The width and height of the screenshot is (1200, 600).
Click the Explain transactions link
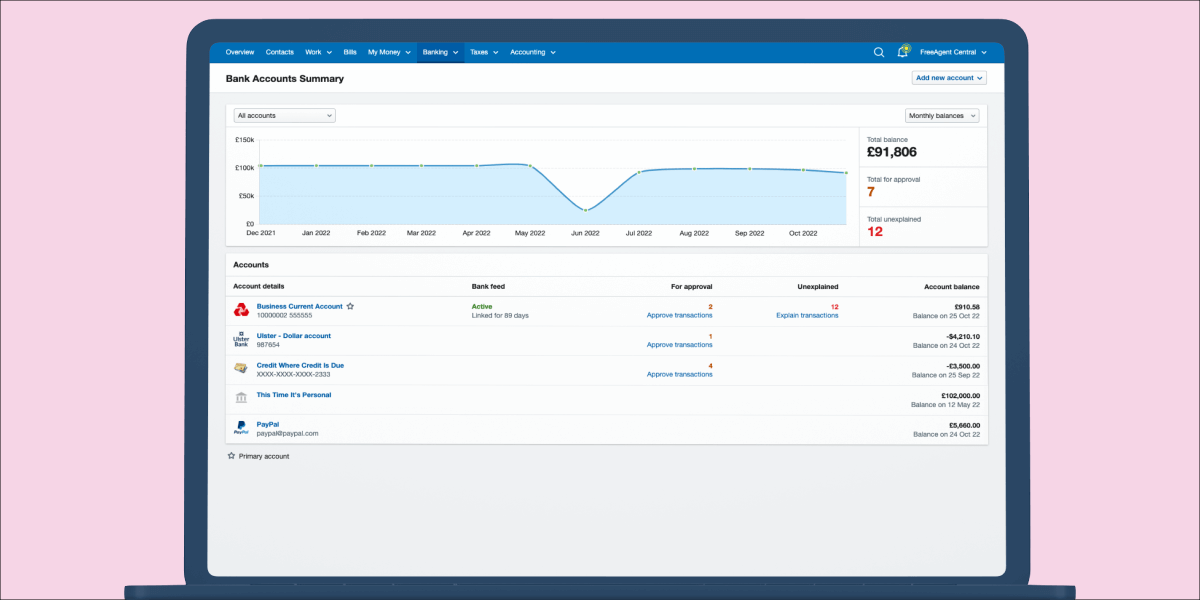(x=807, y=315)
